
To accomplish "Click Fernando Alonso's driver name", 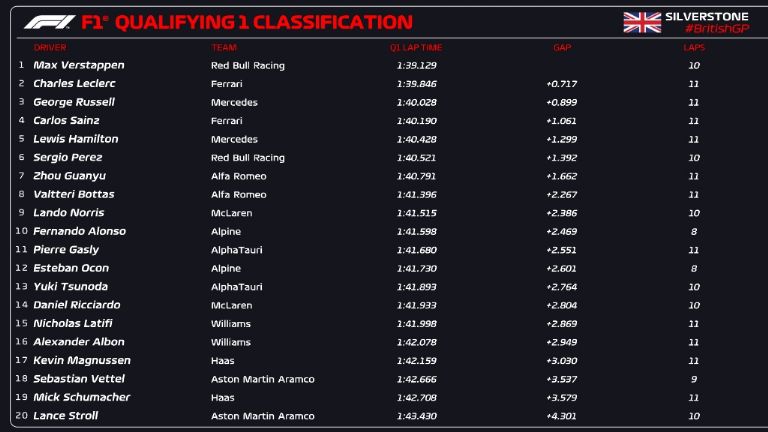I will (79, 231).
